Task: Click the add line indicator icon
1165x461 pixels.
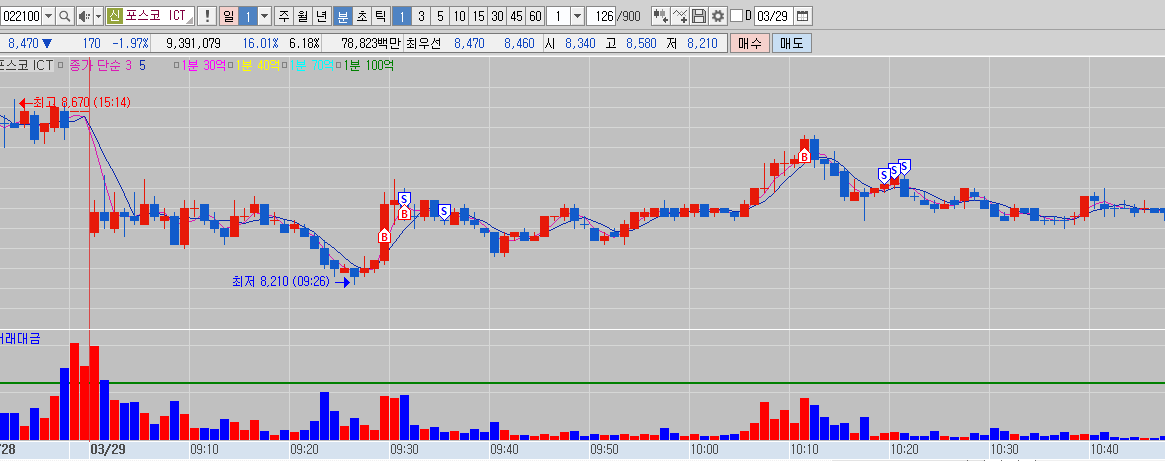Action: (680, 16)
